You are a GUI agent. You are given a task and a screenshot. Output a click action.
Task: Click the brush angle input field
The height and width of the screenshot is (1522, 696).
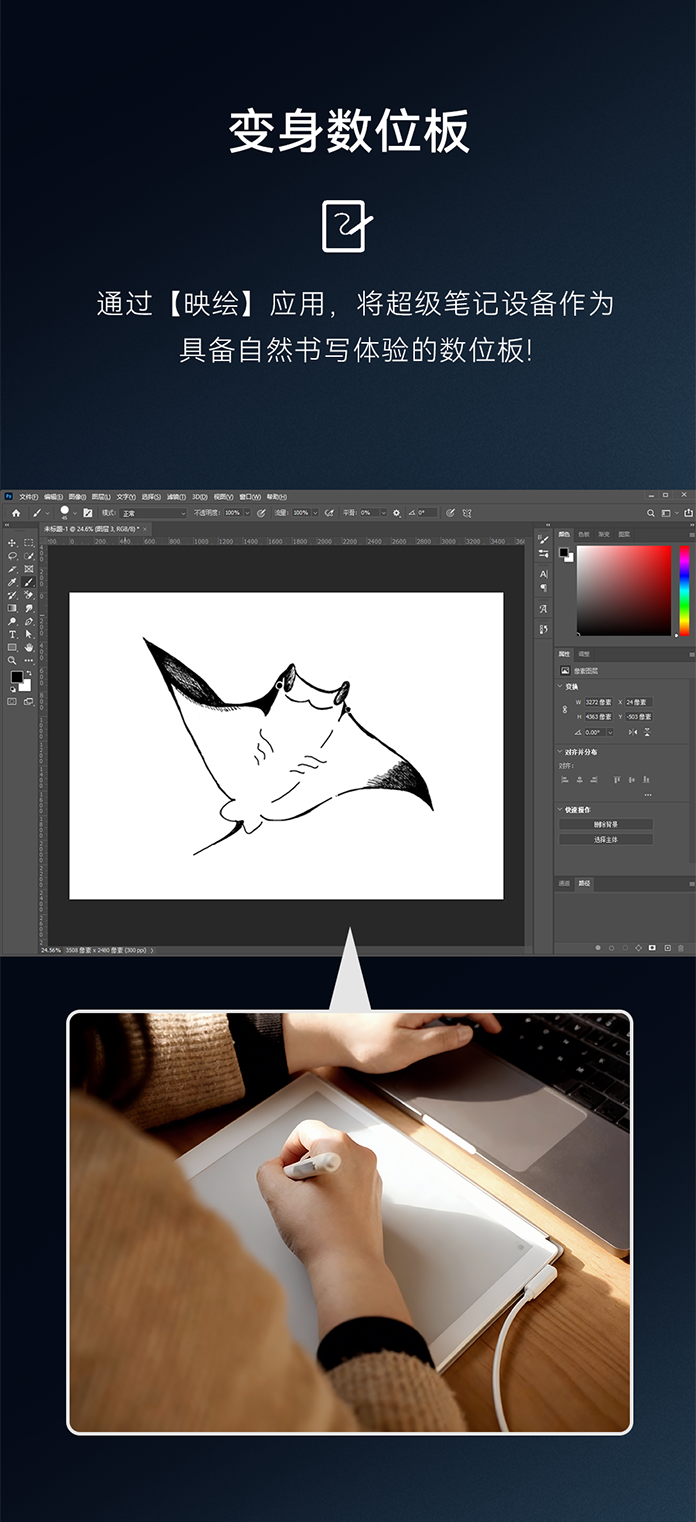click(x=427, y=512)
